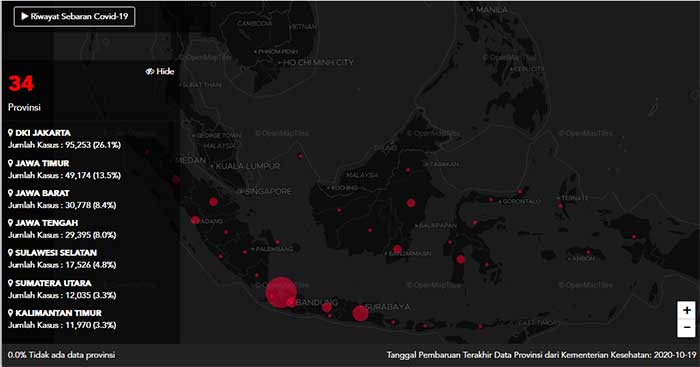Click the red dot on Central Kalimantan
Screen dimensions: 700x367
pos(370,230)
